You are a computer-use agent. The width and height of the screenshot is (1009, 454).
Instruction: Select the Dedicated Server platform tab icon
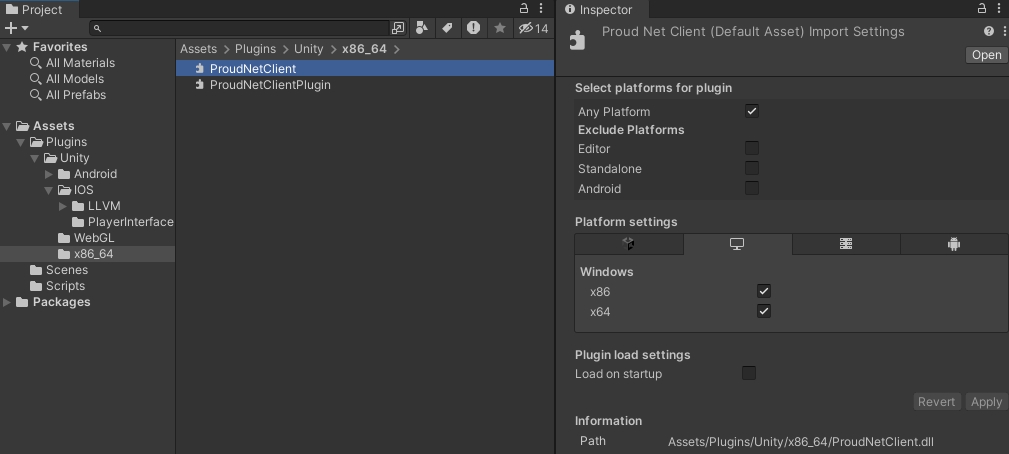846,244
